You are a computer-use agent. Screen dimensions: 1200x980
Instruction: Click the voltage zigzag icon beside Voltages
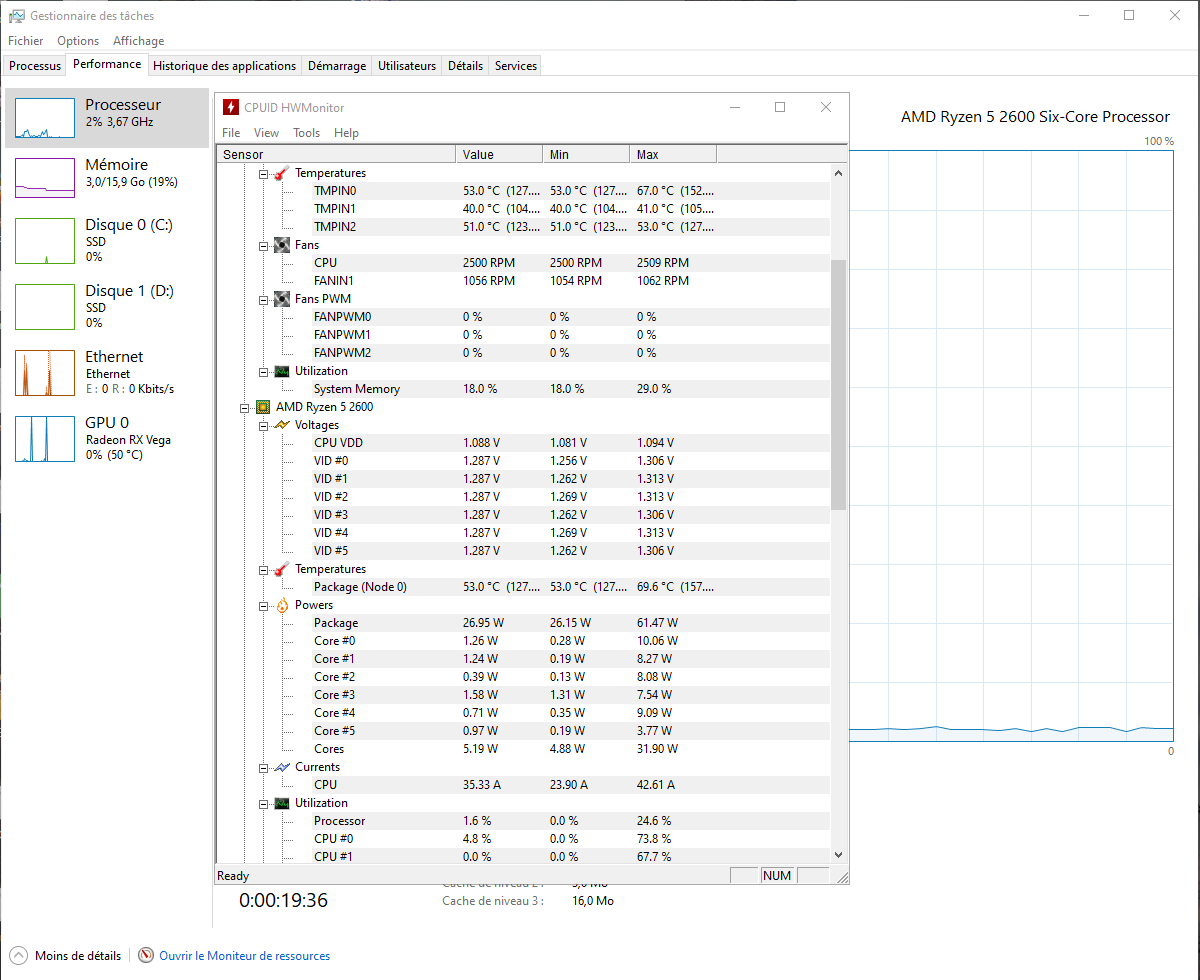tap(282, 425)
